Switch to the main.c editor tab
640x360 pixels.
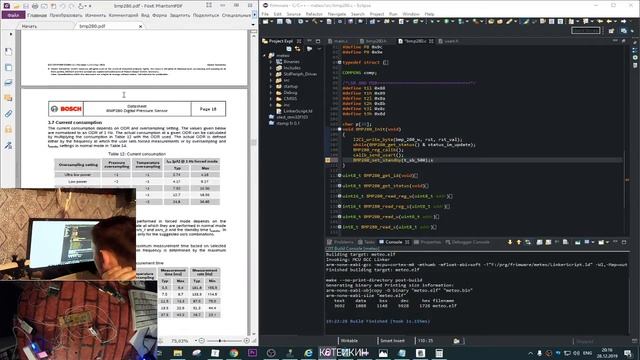pyautogui.click(x=338, y=41)
